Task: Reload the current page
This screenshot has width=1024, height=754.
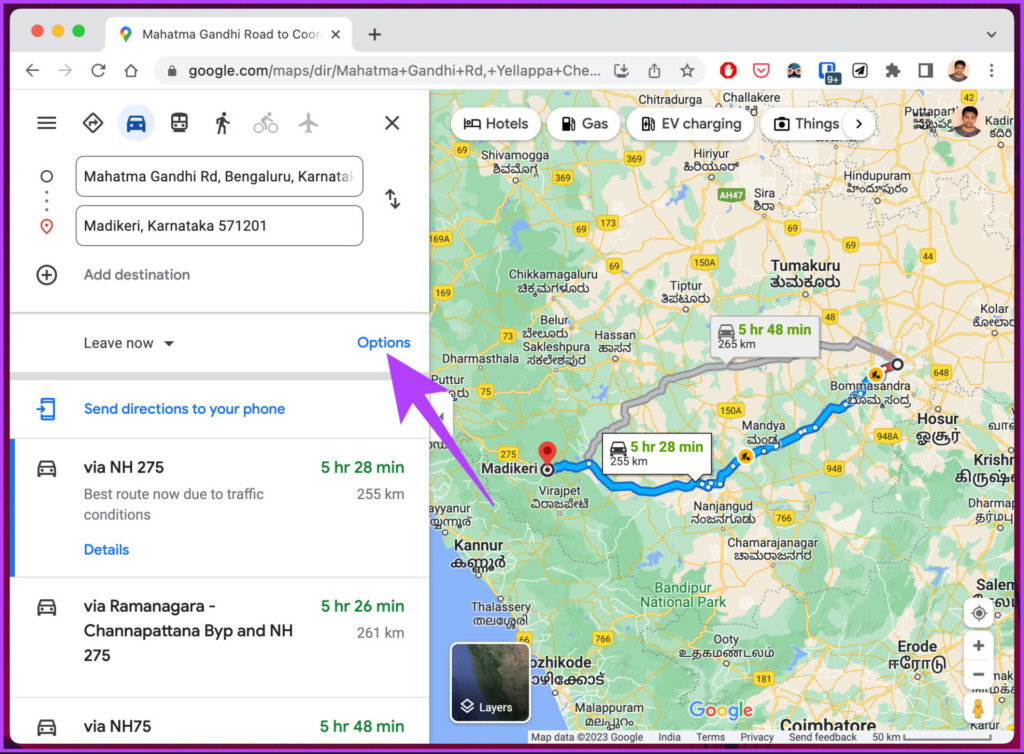Action: [x=98, y=71]
